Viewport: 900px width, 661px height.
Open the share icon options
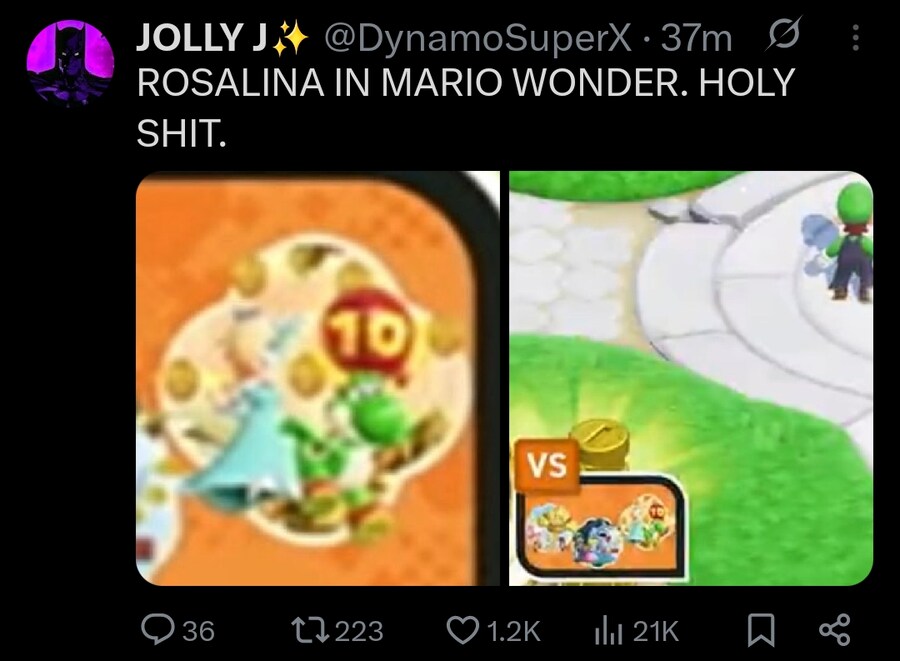[835, 630]
